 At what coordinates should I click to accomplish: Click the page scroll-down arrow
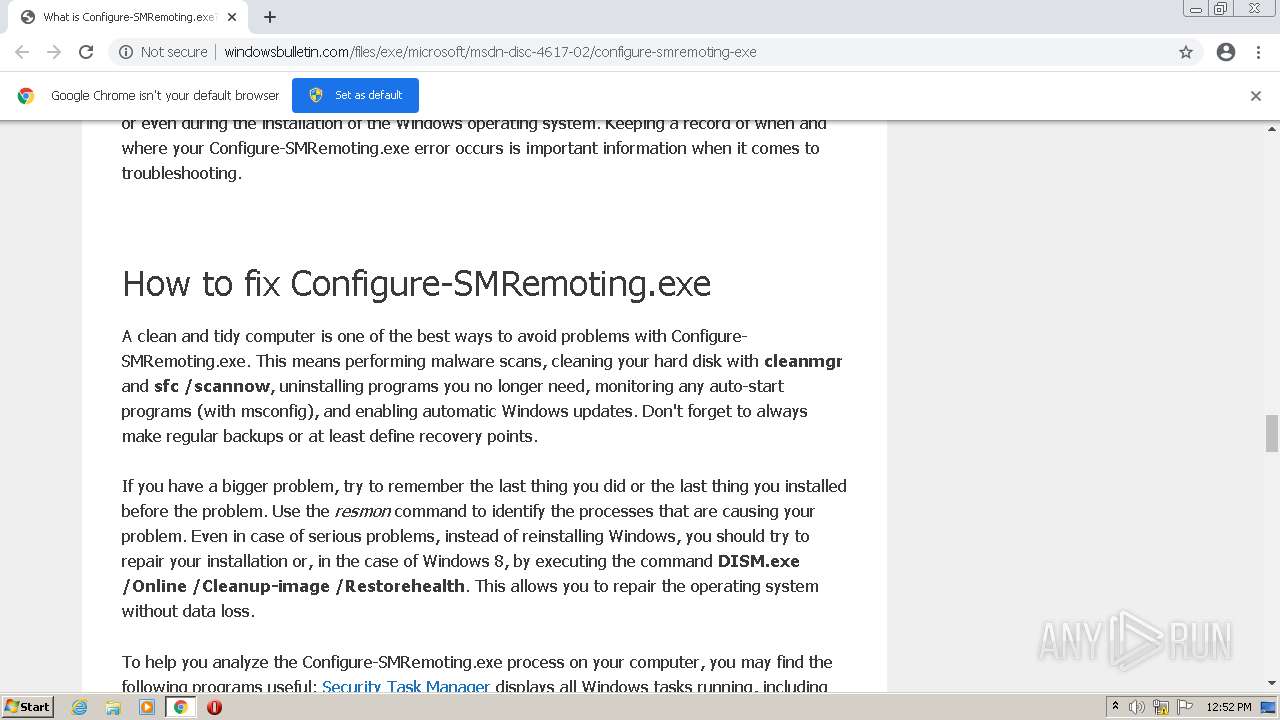[1272, 683]
